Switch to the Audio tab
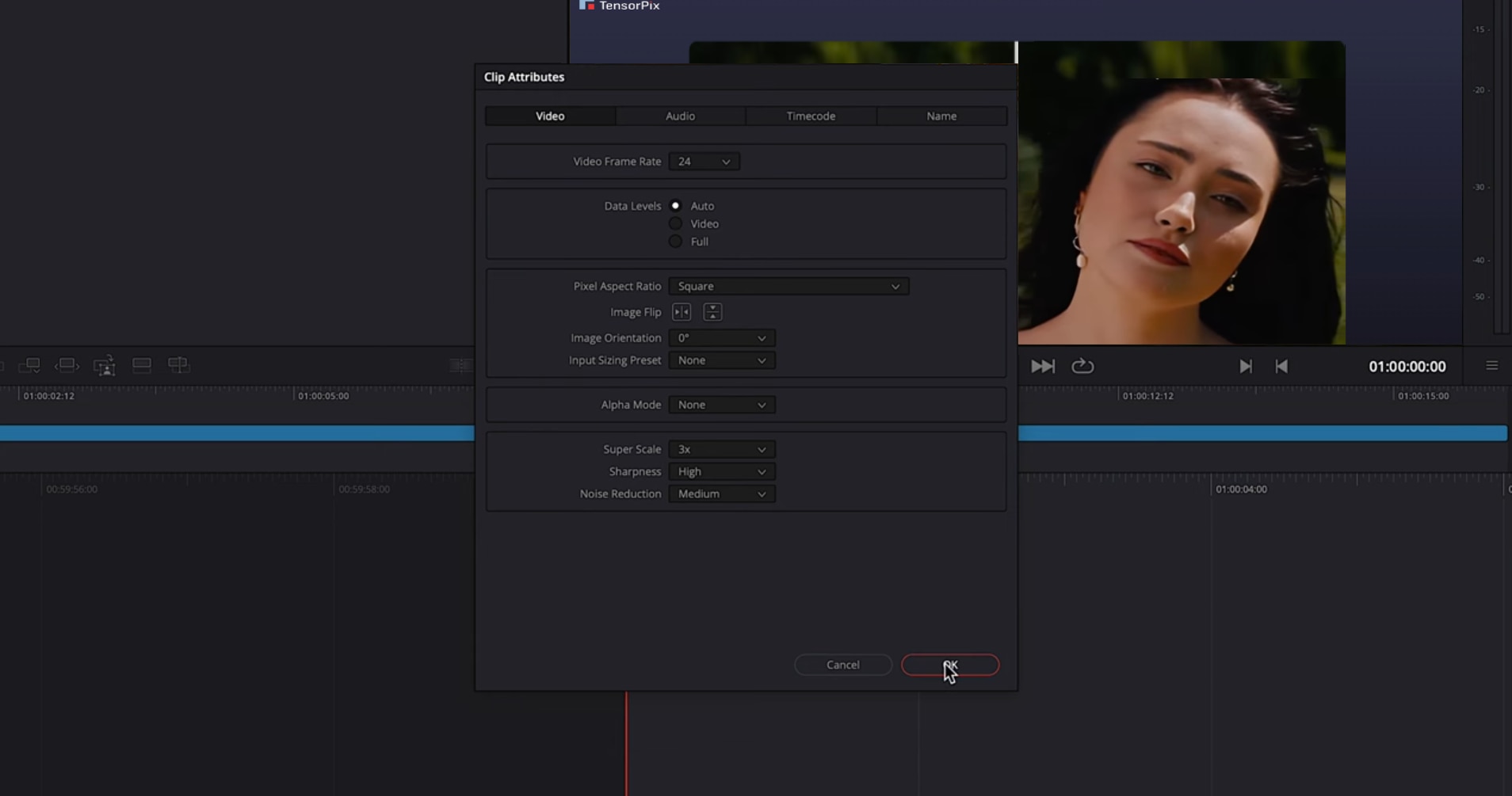This screenshot has width=1512, height=796. tap(680, 116)
